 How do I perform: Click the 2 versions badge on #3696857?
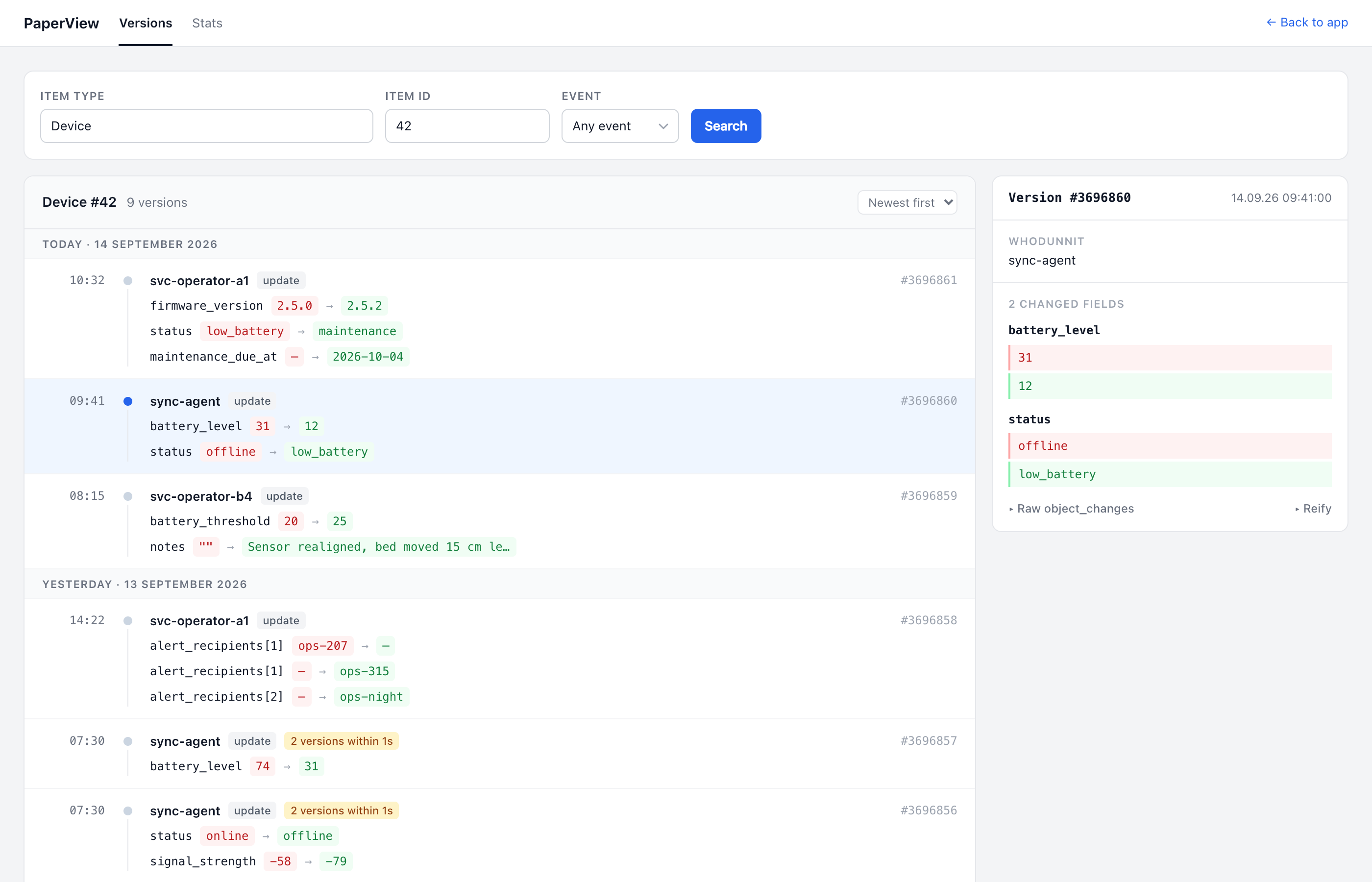point(341,741)
